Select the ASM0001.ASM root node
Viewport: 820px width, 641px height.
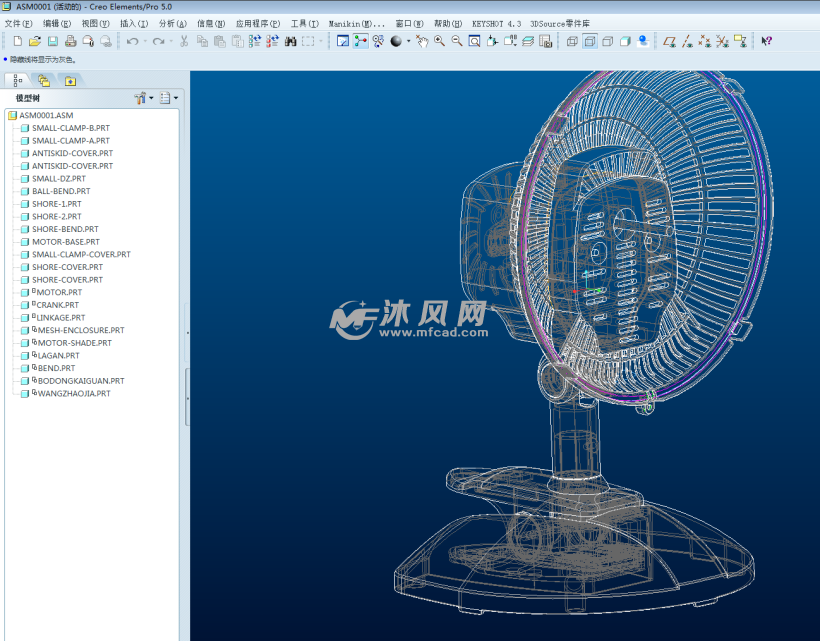tap(45, 115)
